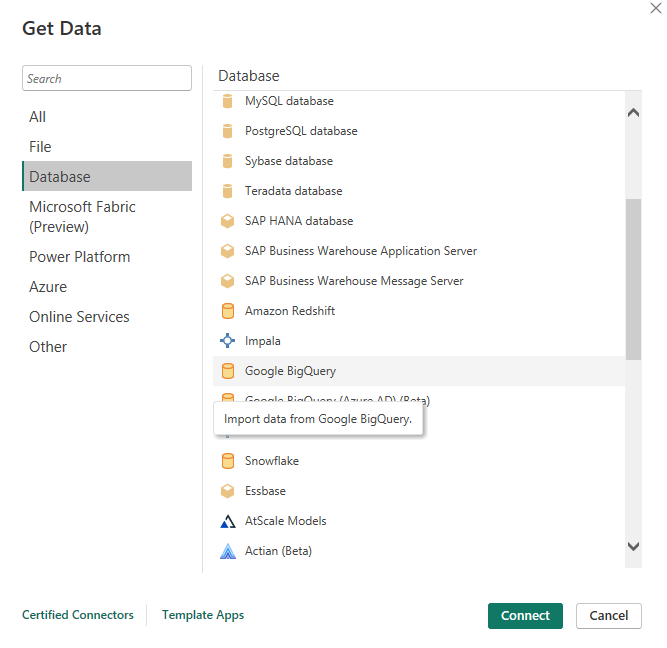Click the SAP HANA database cube icon
The image size is (667, 648).
(228, 221)
